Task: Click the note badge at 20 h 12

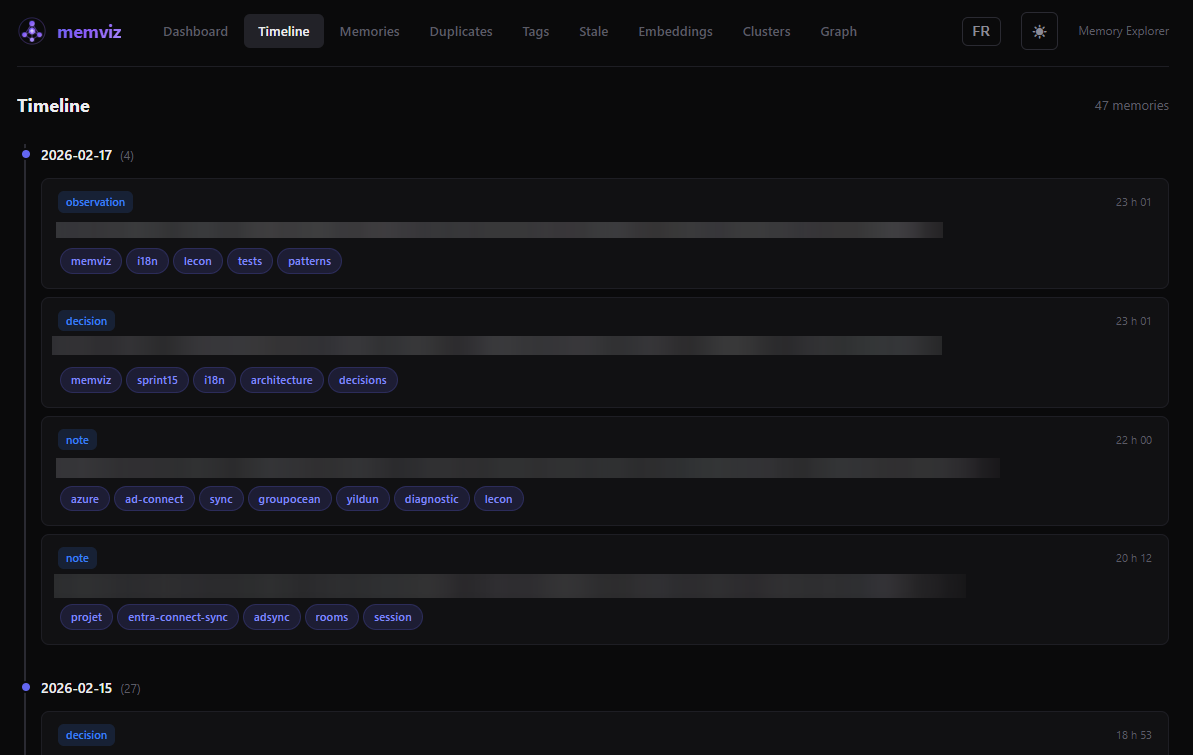Action: click(77, 559)
